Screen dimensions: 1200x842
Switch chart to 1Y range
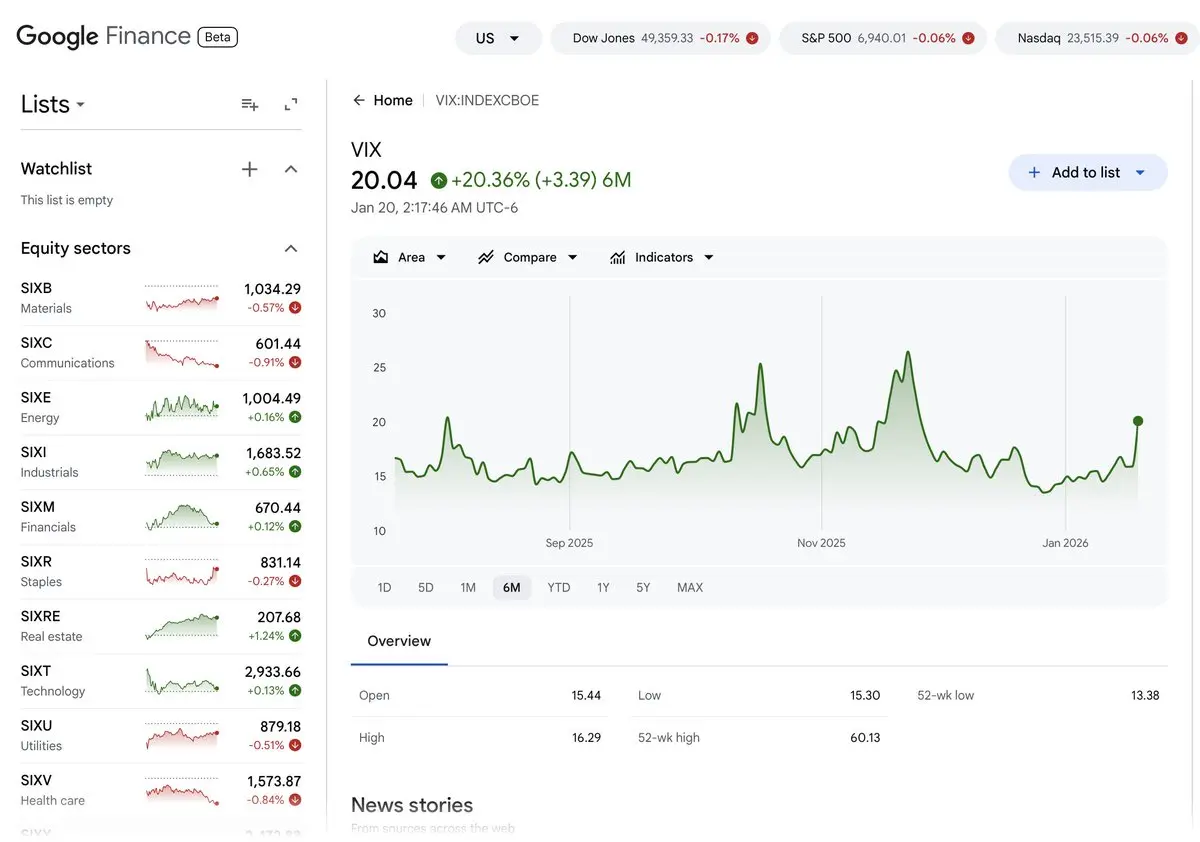pyautogui.click(x=603, y=587)
